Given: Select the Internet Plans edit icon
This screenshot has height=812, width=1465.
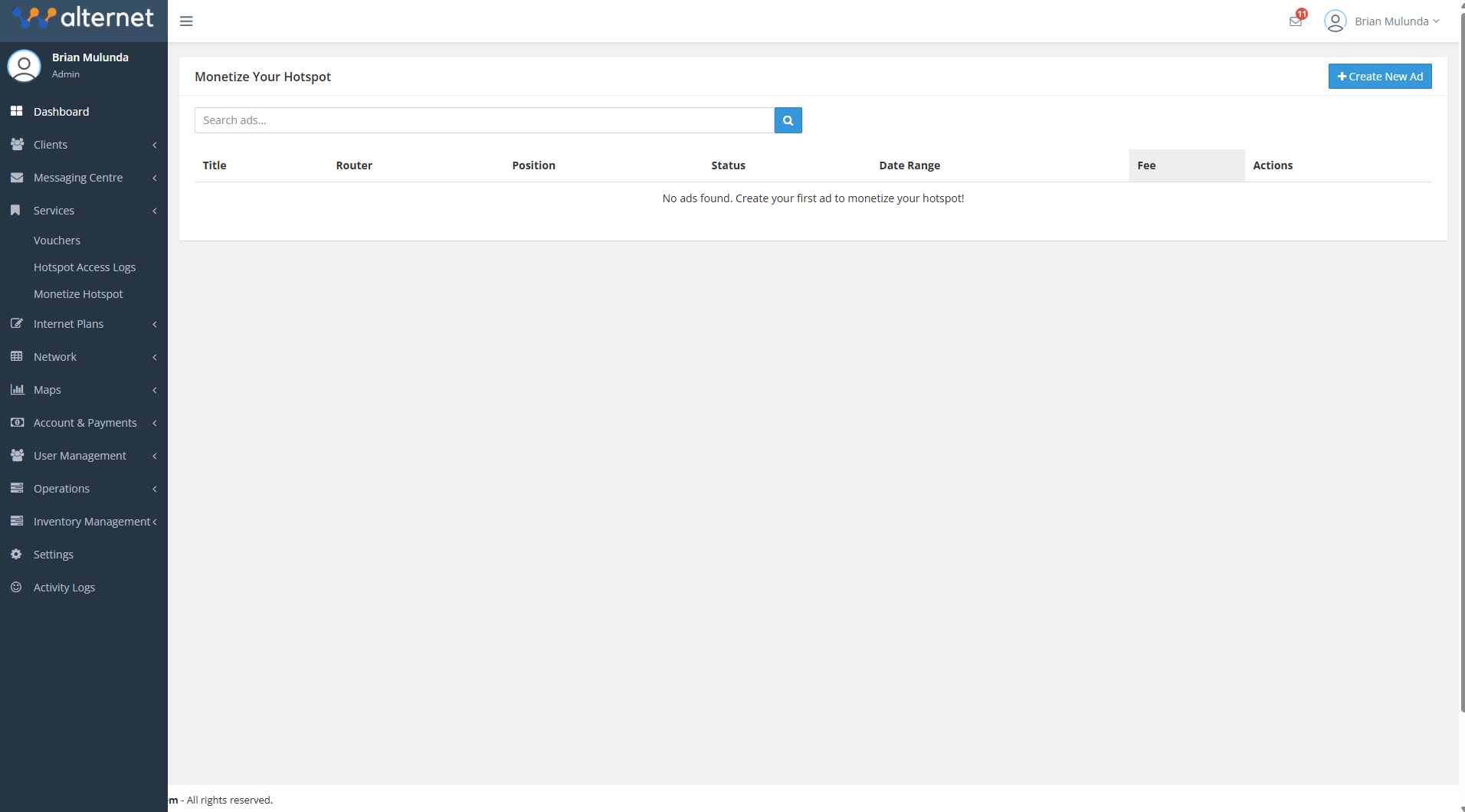Looking at the screenshot, I should 17,323.
